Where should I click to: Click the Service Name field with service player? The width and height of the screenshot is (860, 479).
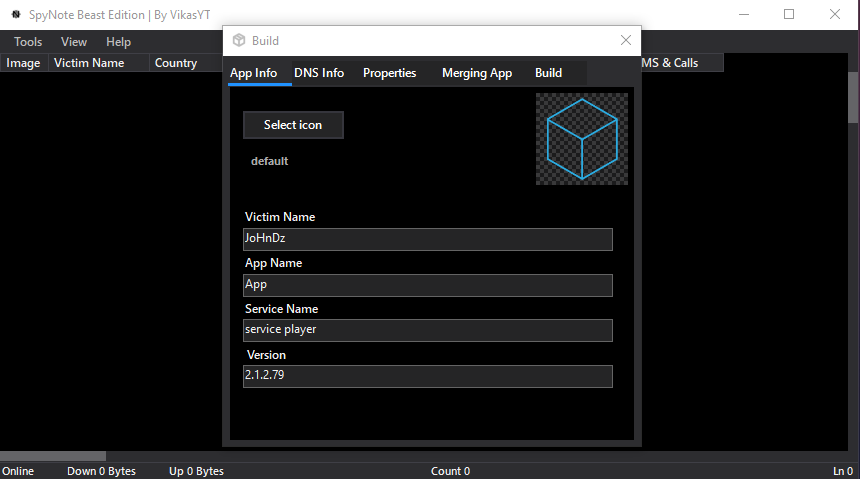coord(428,330)
